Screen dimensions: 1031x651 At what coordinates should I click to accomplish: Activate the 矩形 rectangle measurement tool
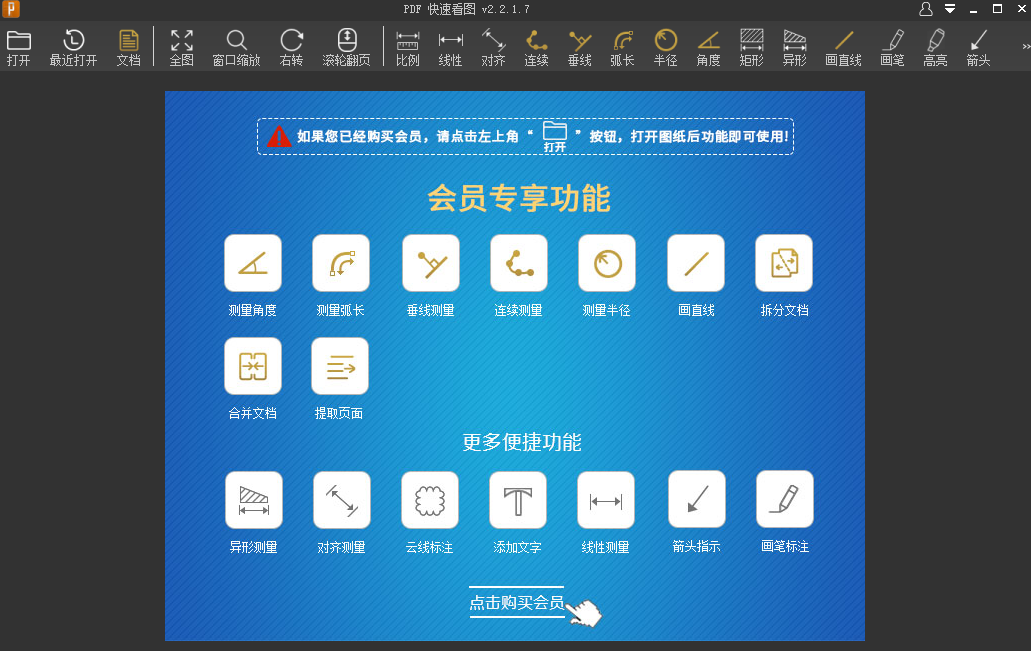tap(751, 47)
